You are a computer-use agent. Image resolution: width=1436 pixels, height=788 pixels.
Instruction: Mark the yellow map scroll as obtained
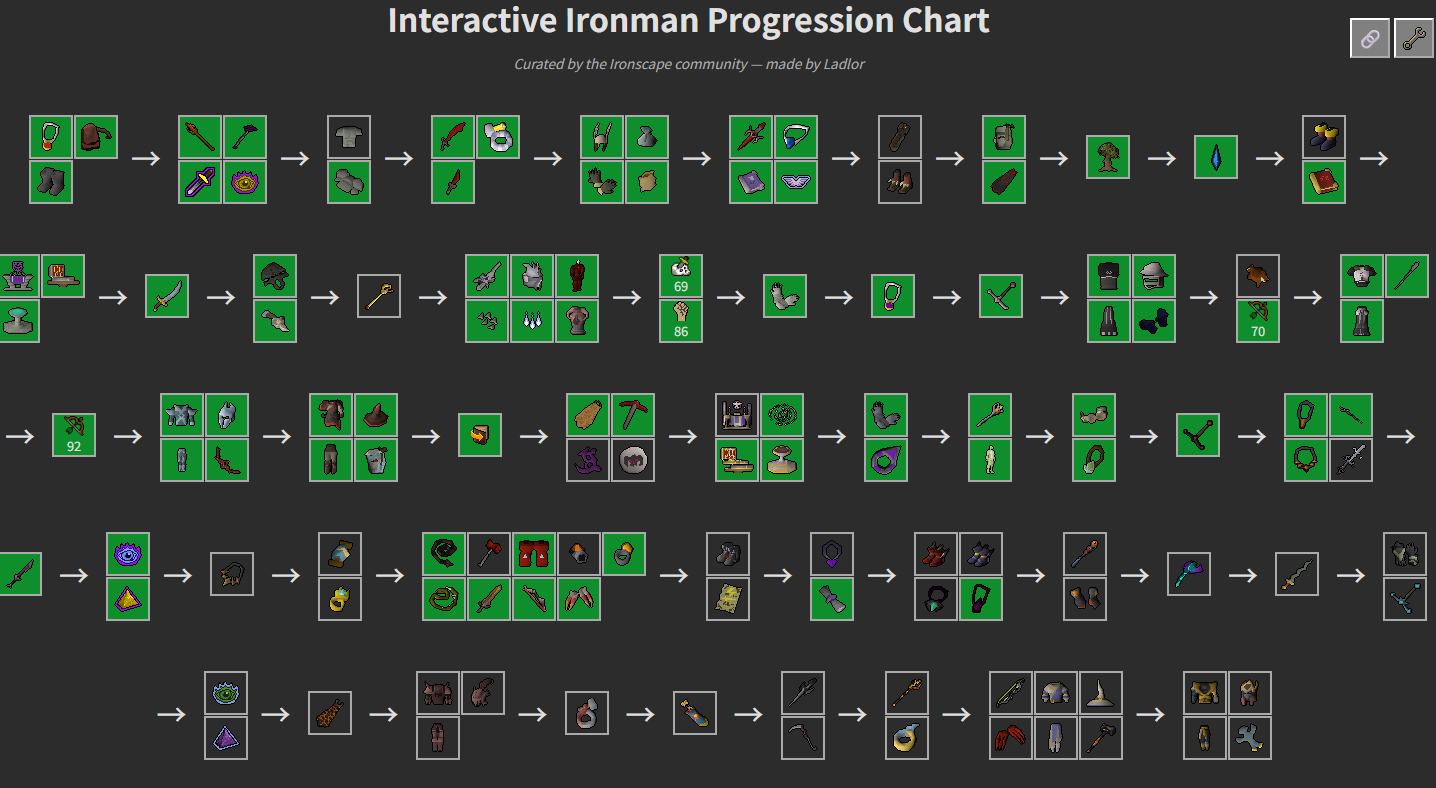(x=728, y=599)
